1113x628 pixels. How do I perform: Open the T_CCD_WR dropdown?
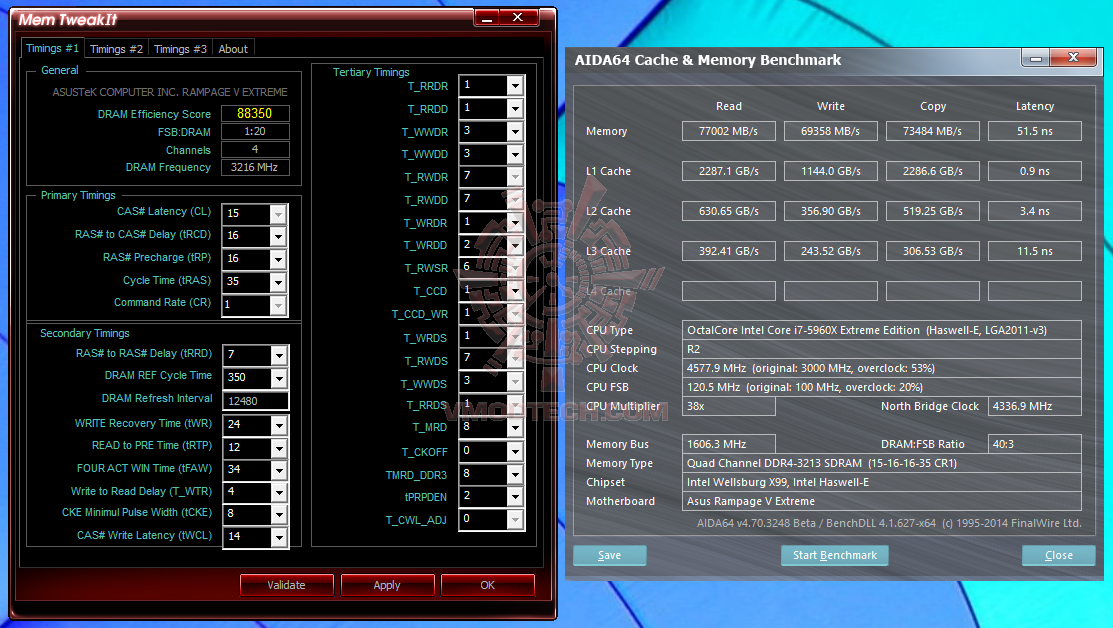click(515, 313)
